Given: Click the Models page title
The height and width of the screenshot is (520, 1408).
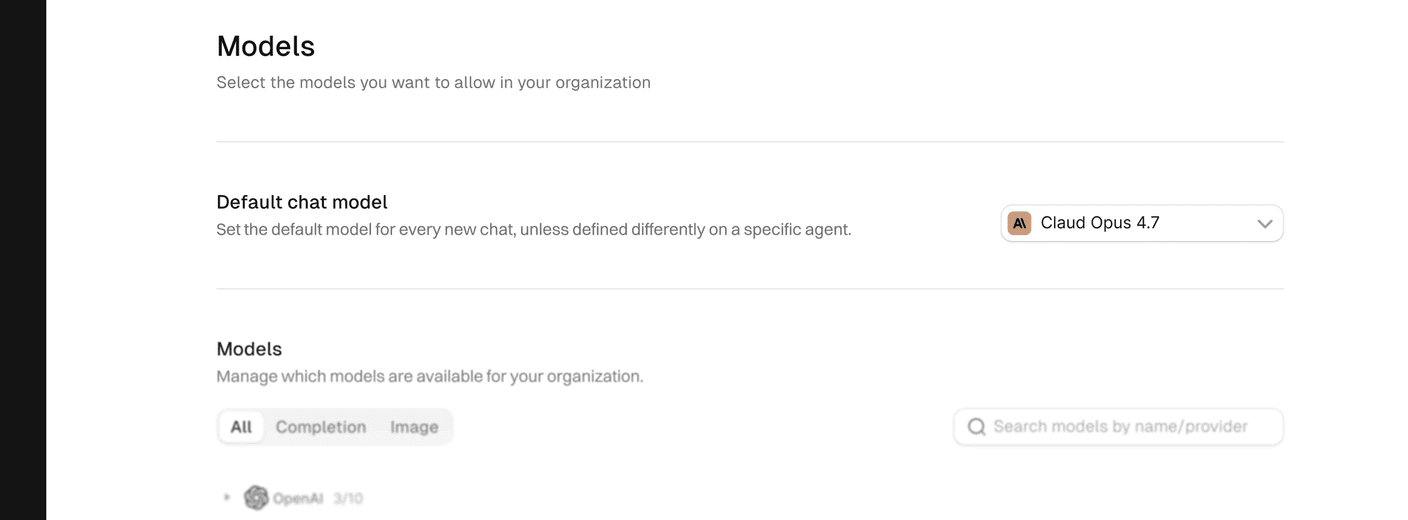Looking at the screenshot, I should (x=266, y=46).
